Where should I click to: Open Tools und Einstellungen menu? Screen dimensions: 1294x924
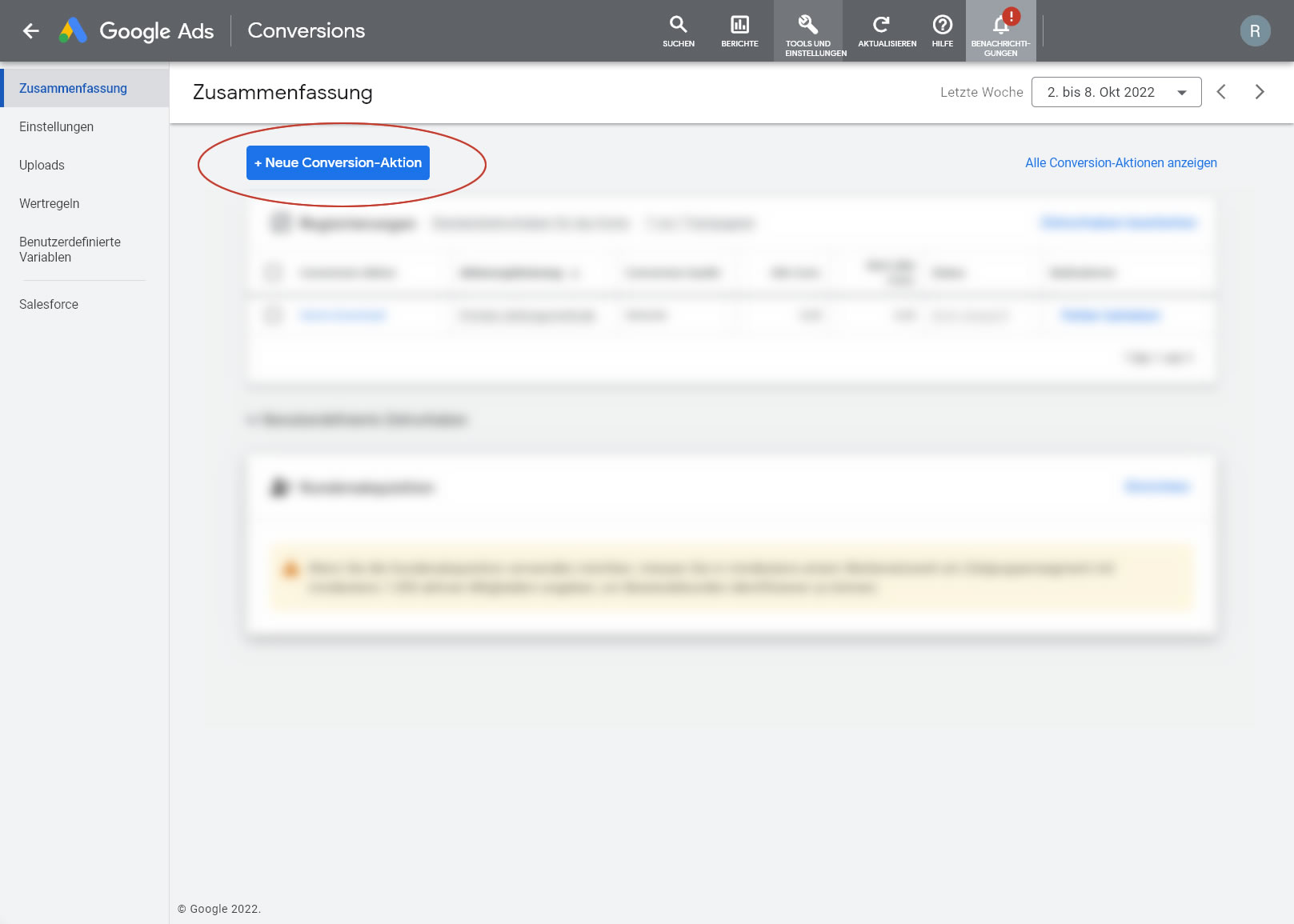point(808,31)
